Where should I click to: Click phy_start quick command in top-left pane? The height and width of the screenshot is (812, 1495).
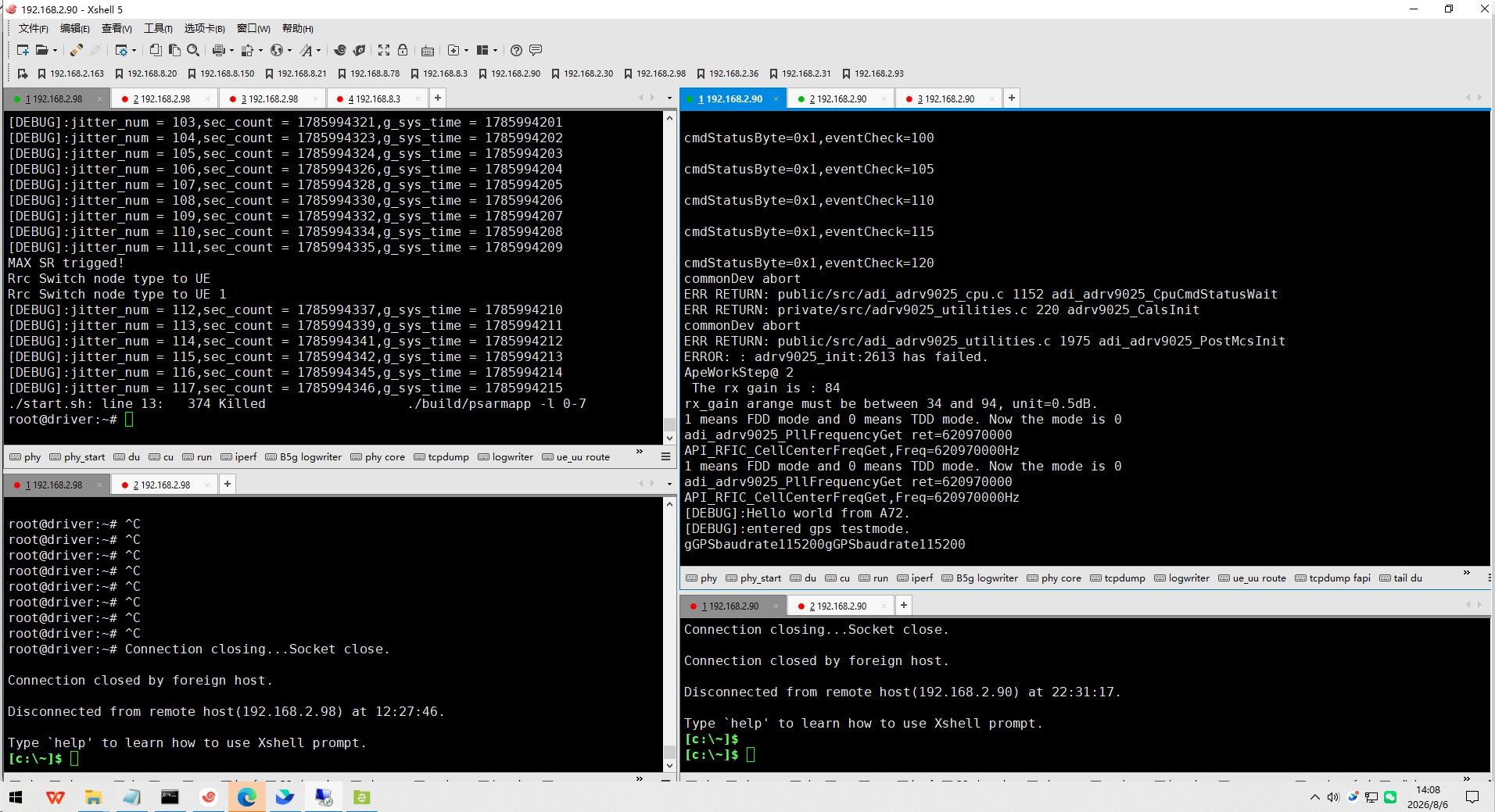(x=77, y=457)
